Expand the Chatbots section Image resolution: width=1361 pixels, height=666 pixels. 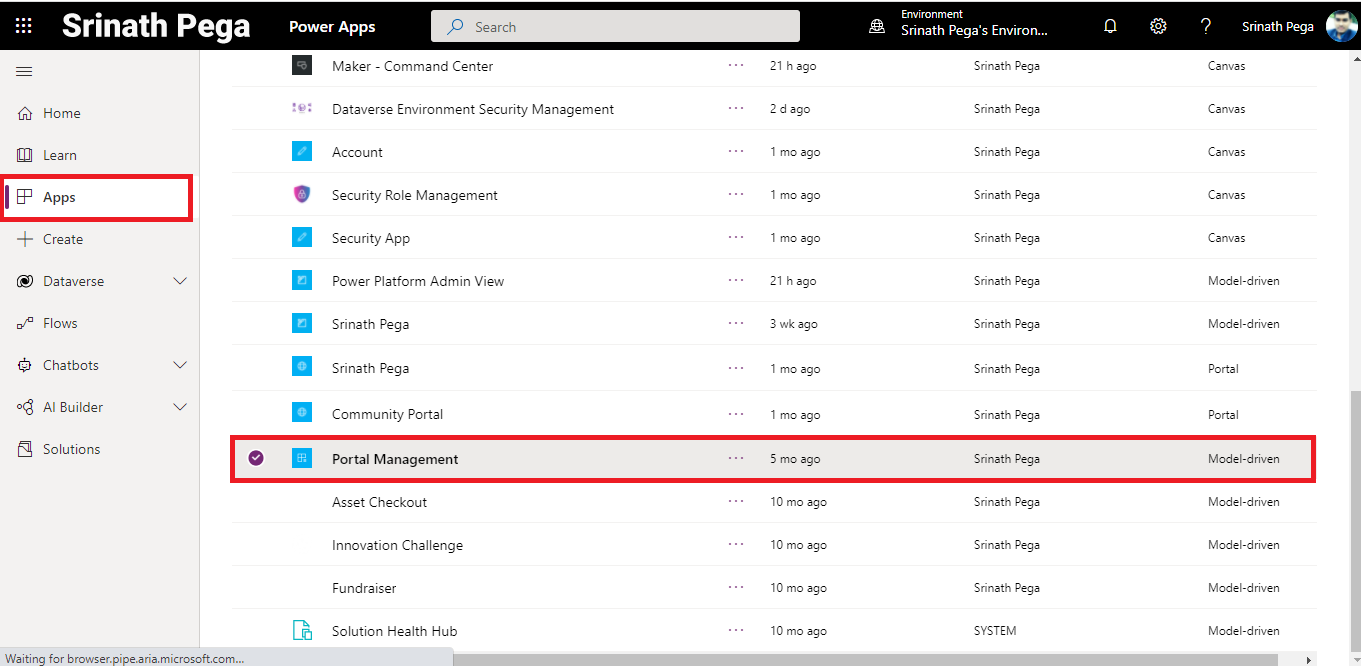(180, 365)
